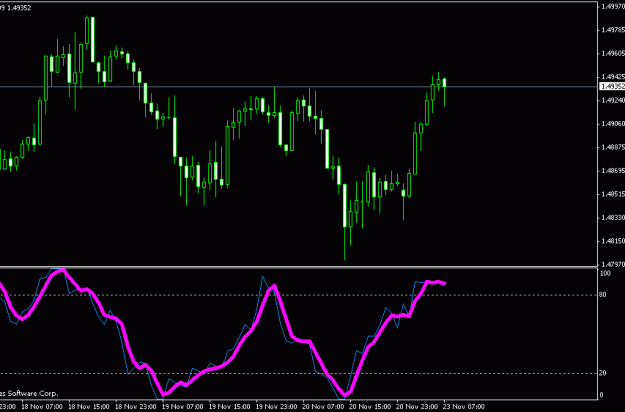Click the "18 Nov 15:00" time label
This screenshot has height=412, width=625.
click(x=89, y=407)
